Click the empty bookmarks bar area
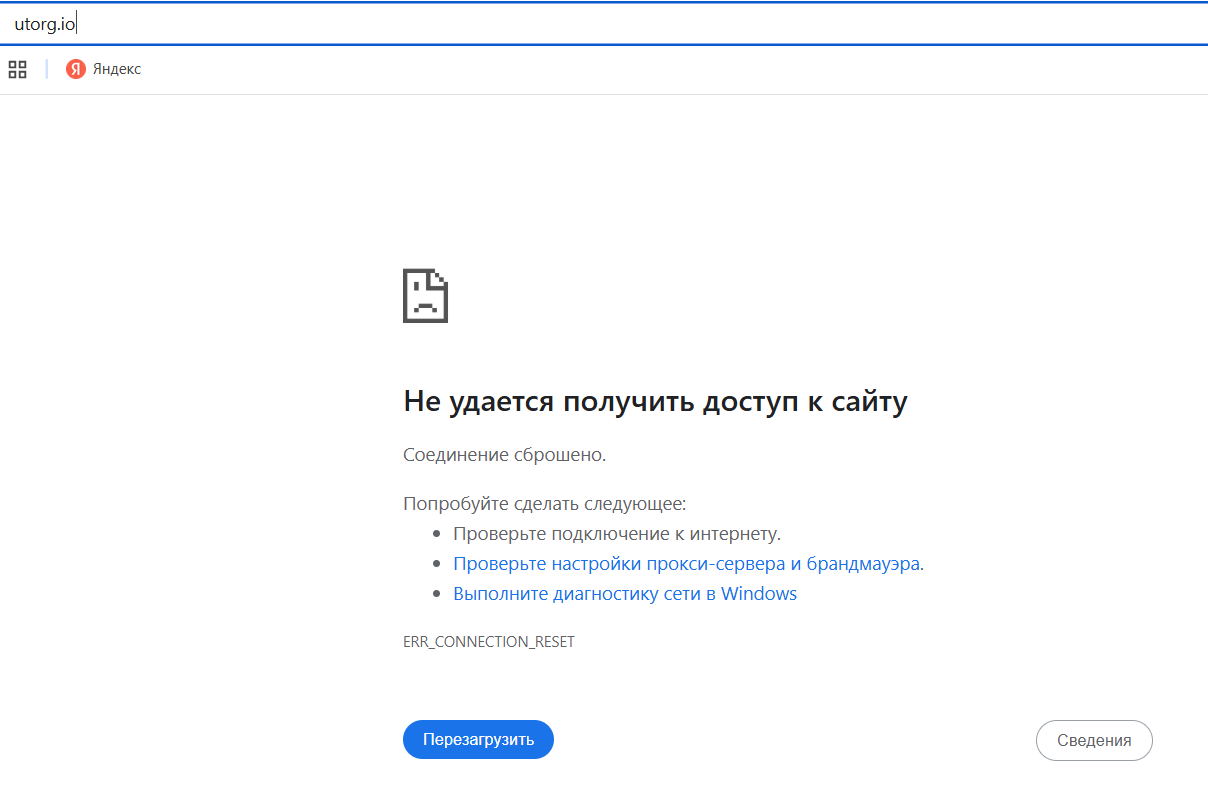The height and width of the screenshot is (787, 1208). [x=600, y=70]
